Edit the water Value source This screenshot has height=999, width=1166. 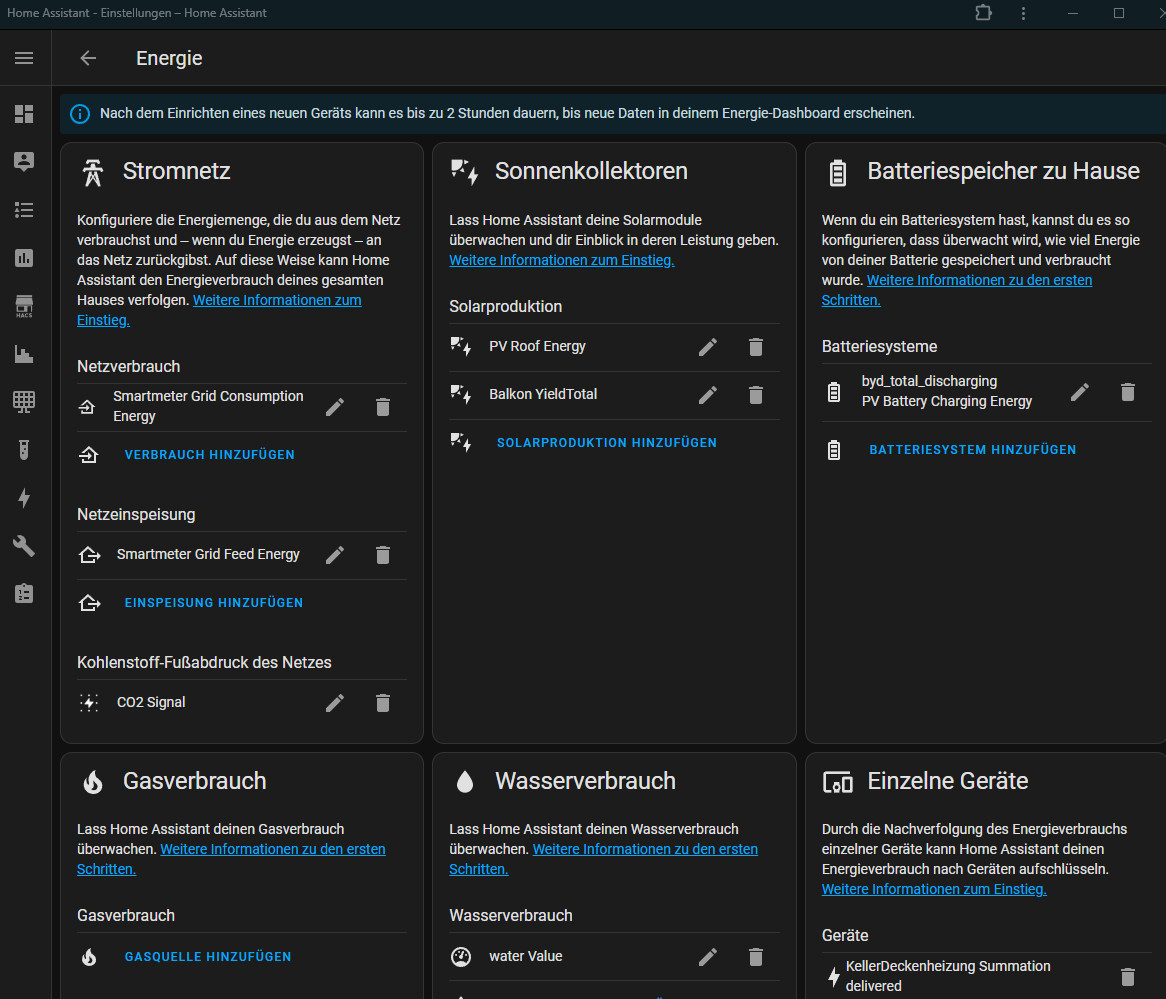click(x=708, y=957)
